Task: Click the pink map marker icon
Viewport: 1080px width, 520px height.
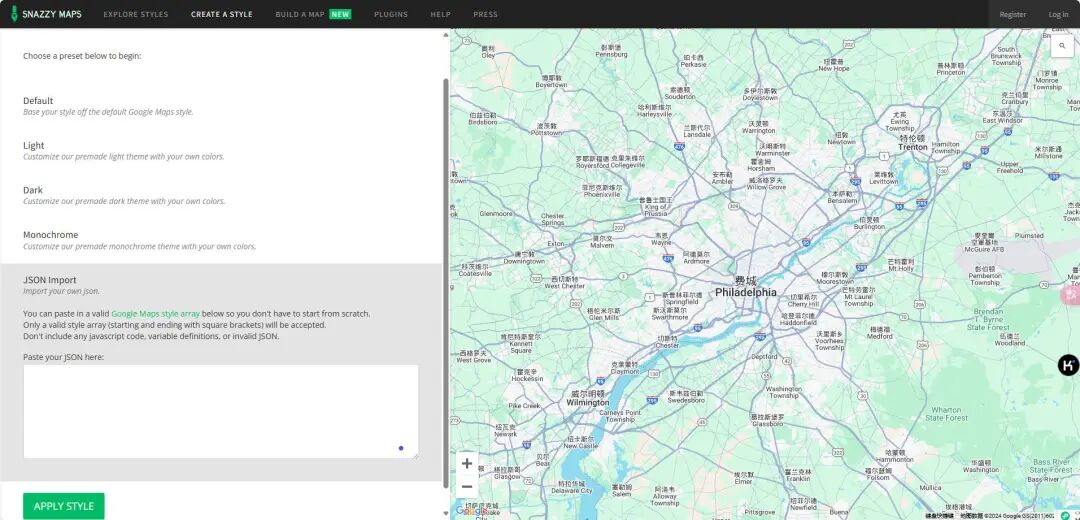Action: click(1071, 295)
